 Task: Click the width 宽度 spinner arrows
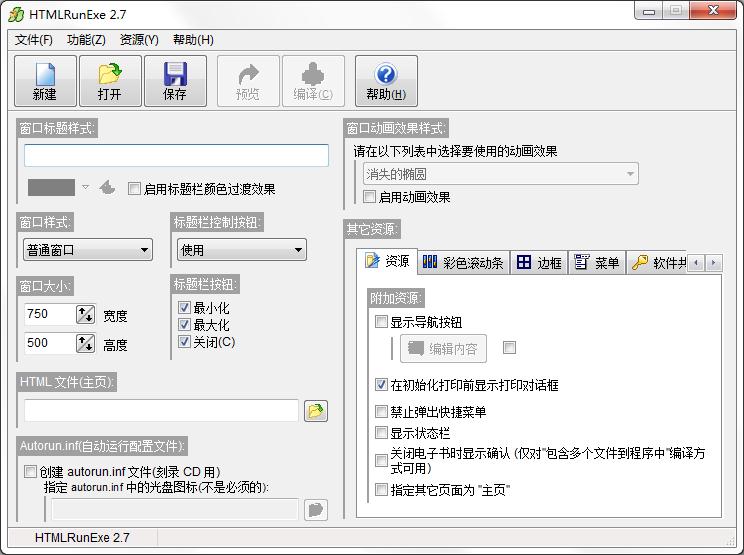pyautogui.click(x=85, y=314)
